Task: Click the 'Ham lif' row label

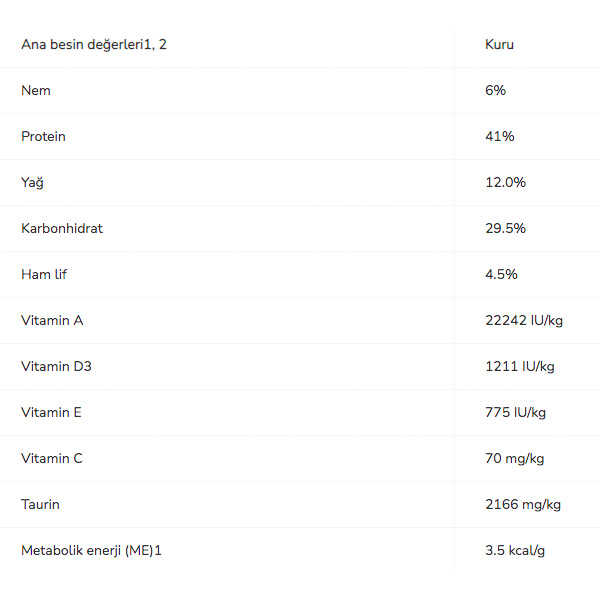Action: [x=44, y=274]
